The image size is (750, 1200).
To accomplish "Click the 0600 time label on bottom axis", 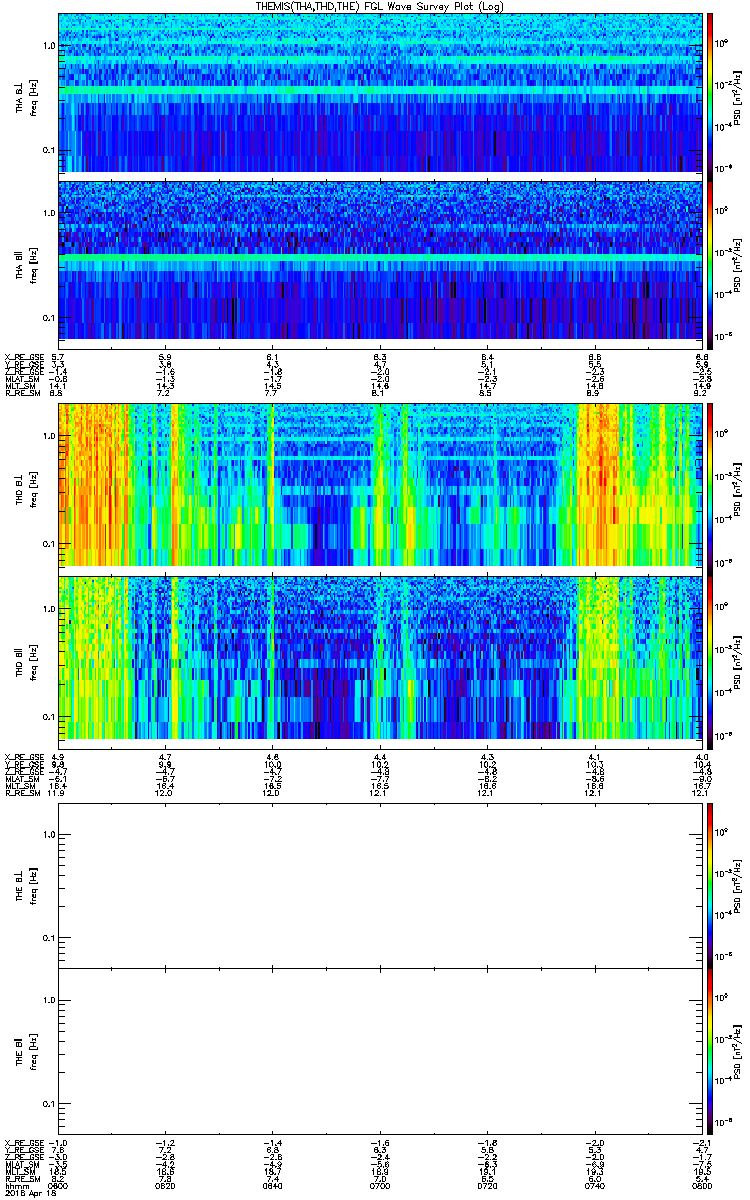I will tap(59, 1185).
